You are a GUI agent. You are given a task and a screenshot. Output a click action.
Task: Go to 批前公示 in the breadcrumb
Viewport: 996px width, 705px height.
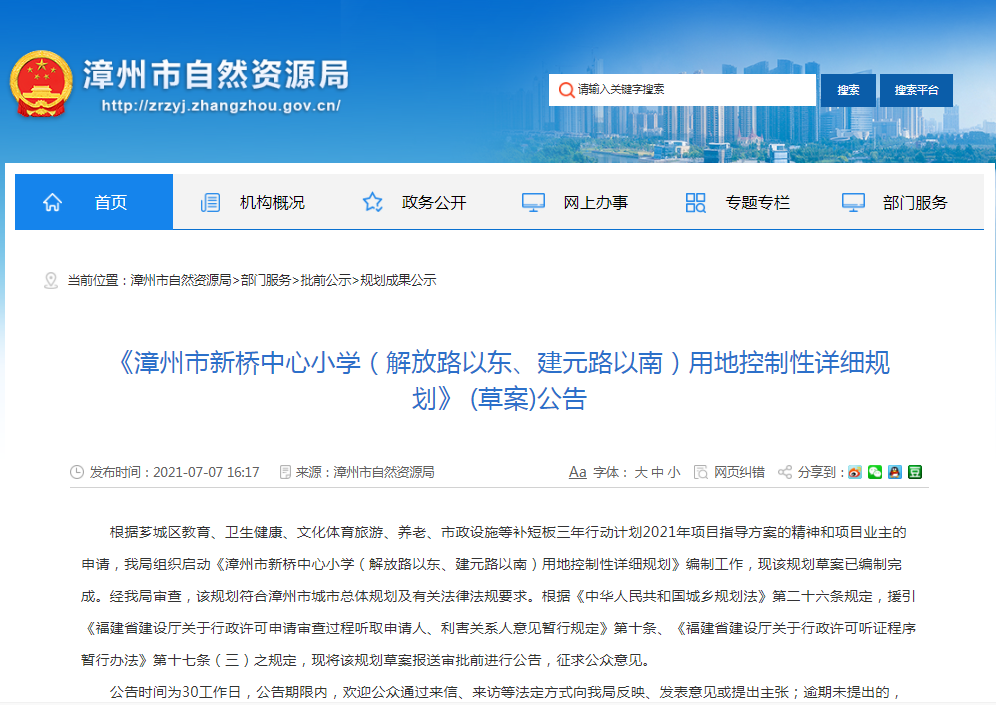326,280
